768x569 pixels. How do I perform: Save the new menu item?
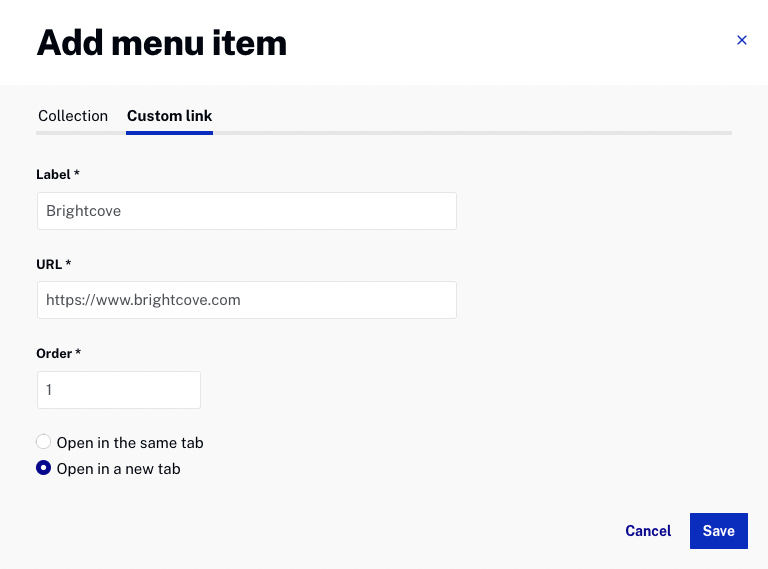pyautogui.click(x=719, y=531)
